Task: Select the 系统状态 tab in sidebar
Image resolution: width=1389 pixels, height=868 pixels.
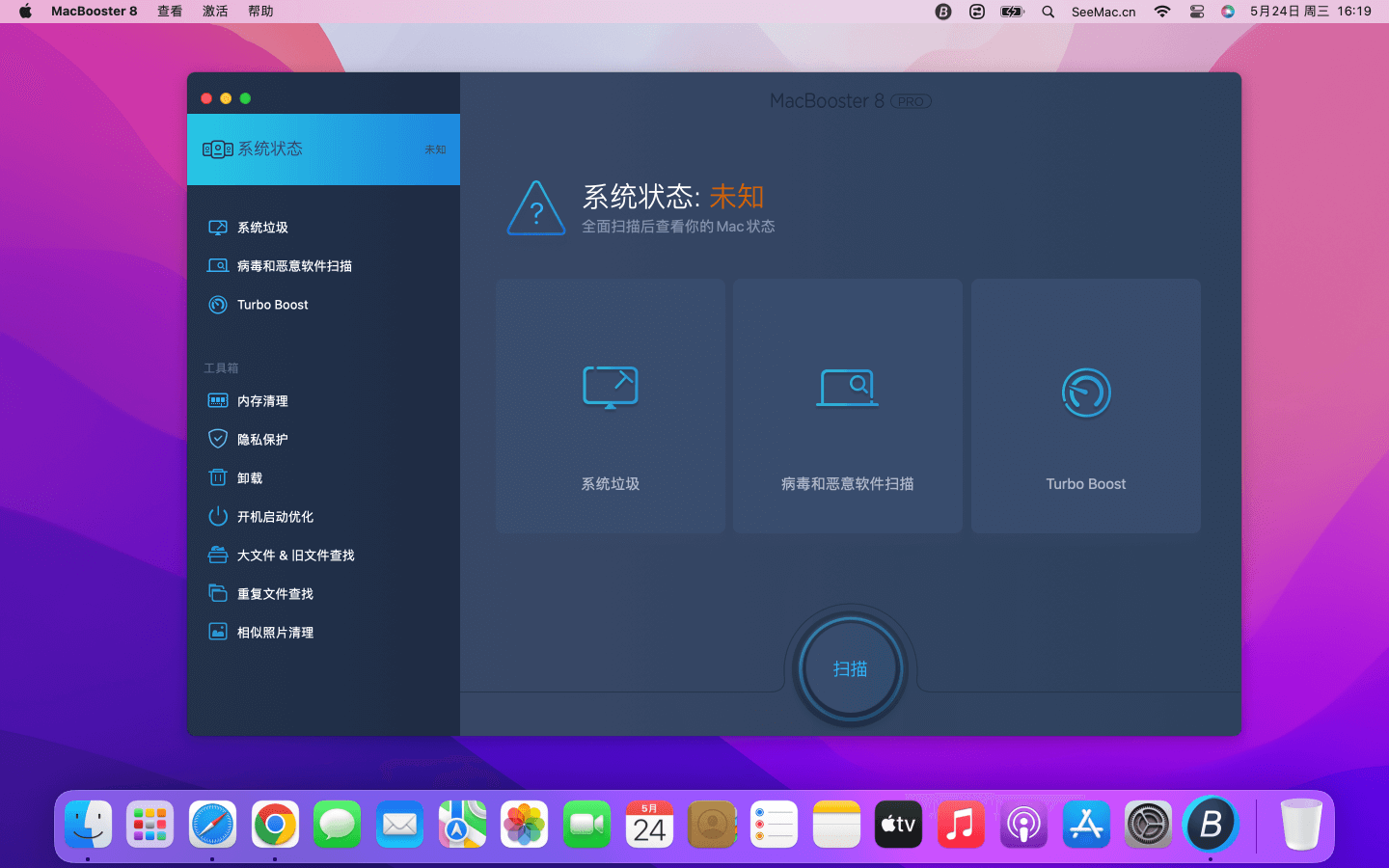Action: pyautogui.click(x=323, y=149)
